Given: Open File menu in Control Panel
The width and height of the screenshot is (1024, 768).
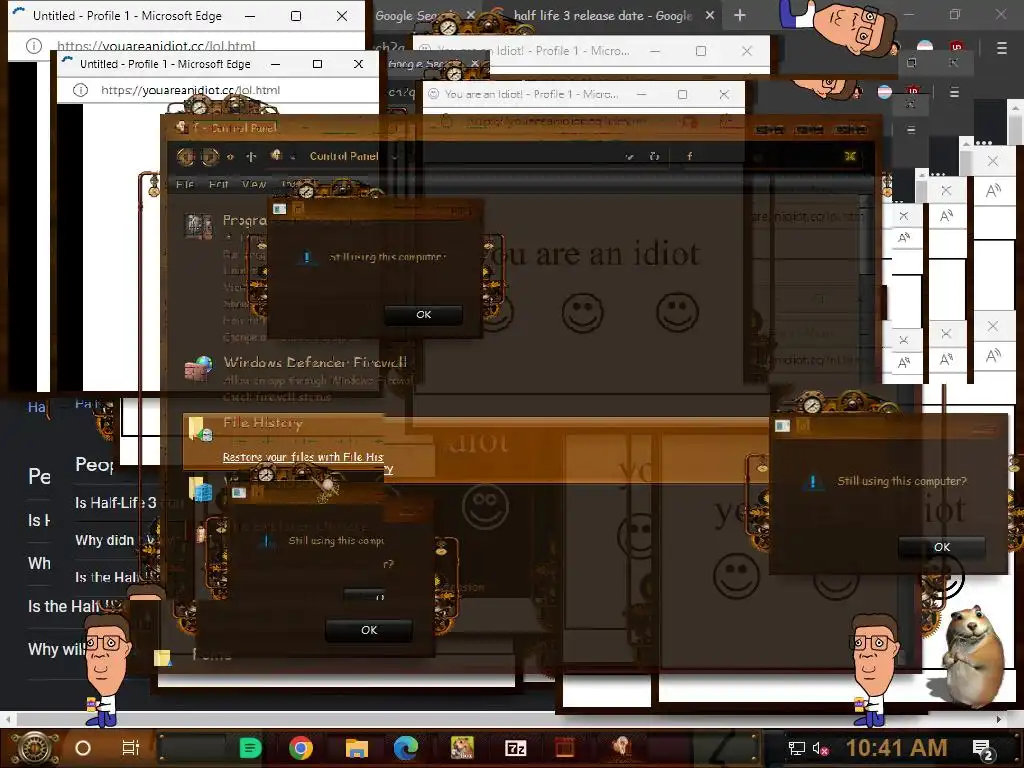Looking at the screenshot, I should (185, 184).
